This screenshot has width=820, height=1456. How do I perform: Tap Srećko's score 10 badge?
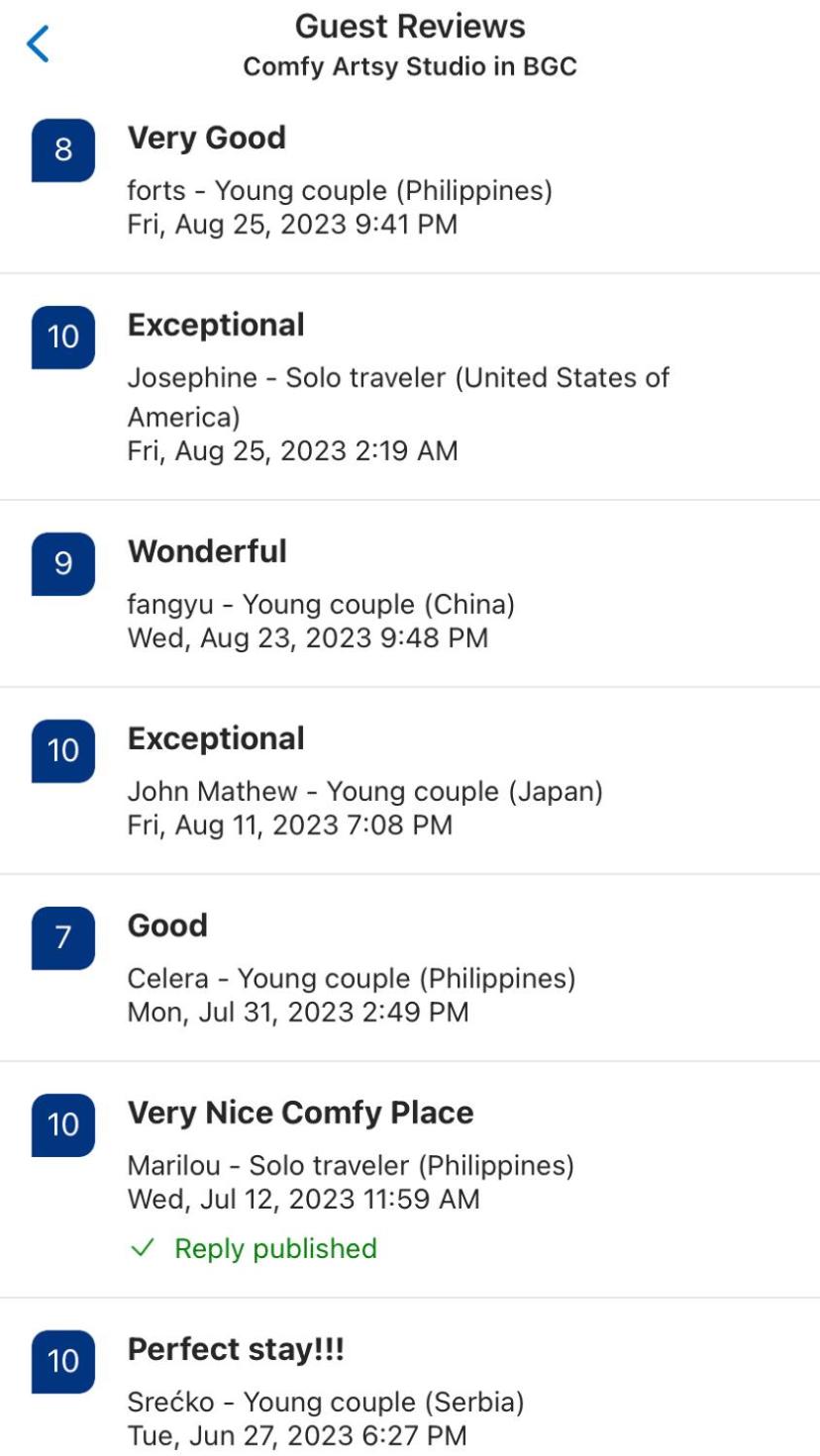[63, 1362]
